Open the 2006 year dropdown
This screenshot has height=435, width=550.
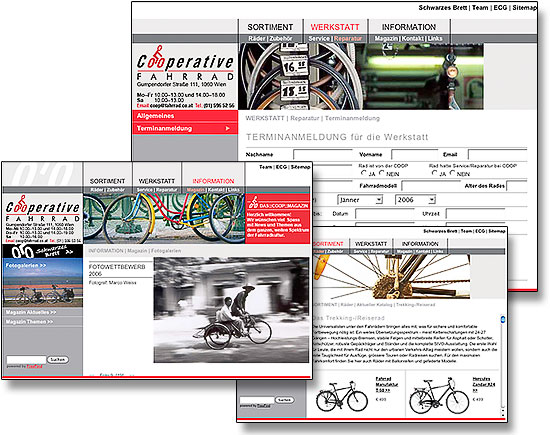coord(415,200)
